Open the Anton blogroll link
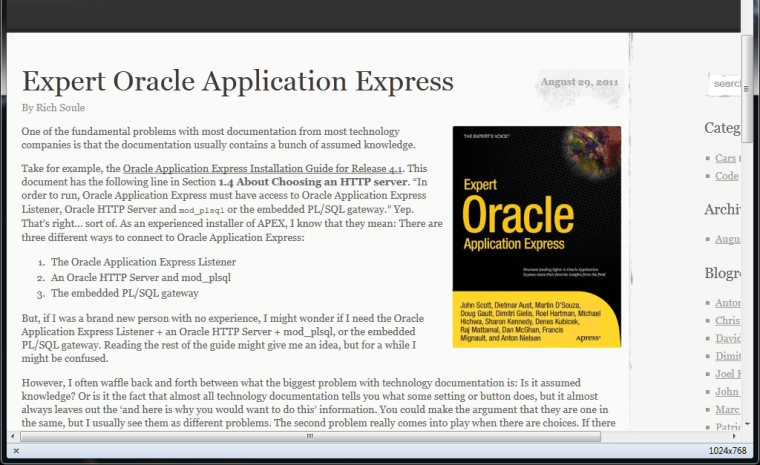Screen dimensions: 760x465 point(728,303)
